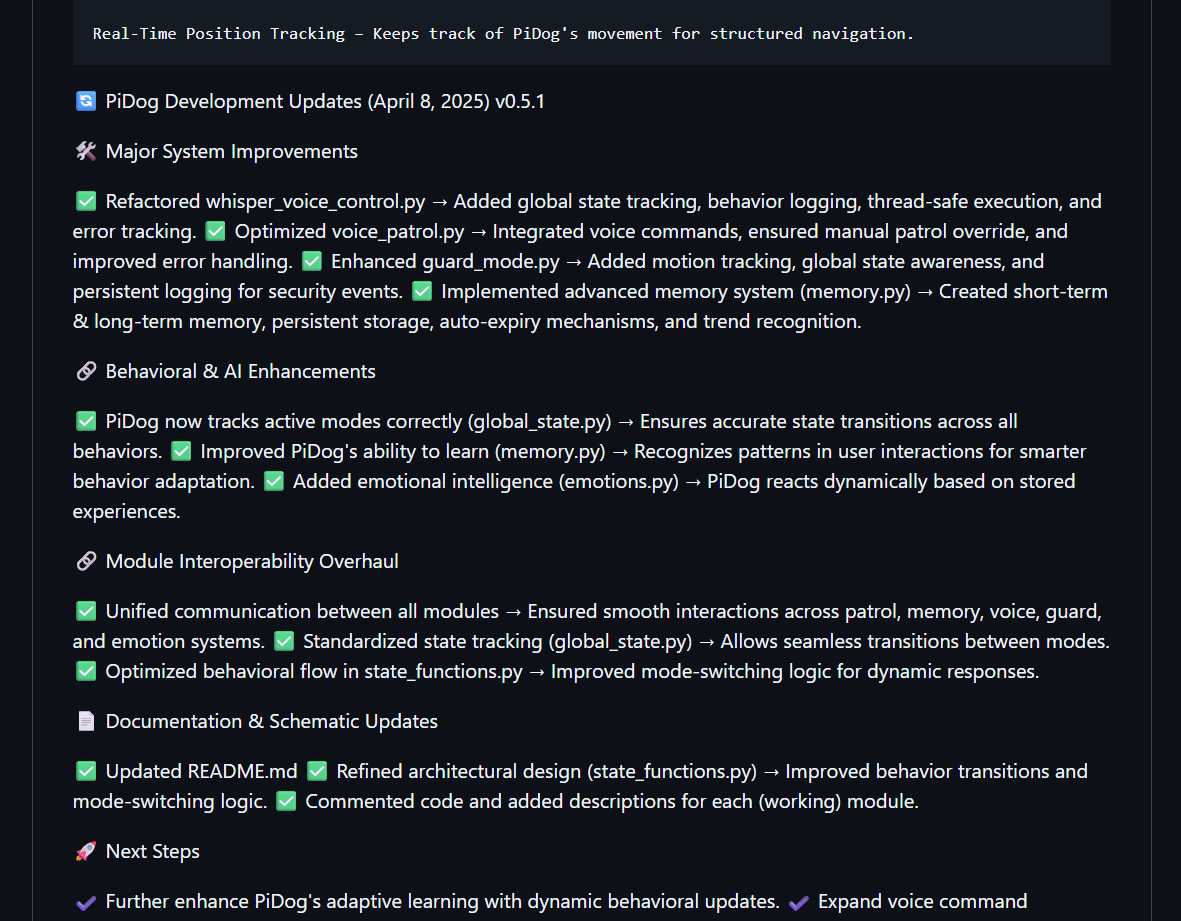Viewport: 1181px width, 921px height.
Task: Click the rocket emoji next to Next Steps
Action: click(86, 851)
